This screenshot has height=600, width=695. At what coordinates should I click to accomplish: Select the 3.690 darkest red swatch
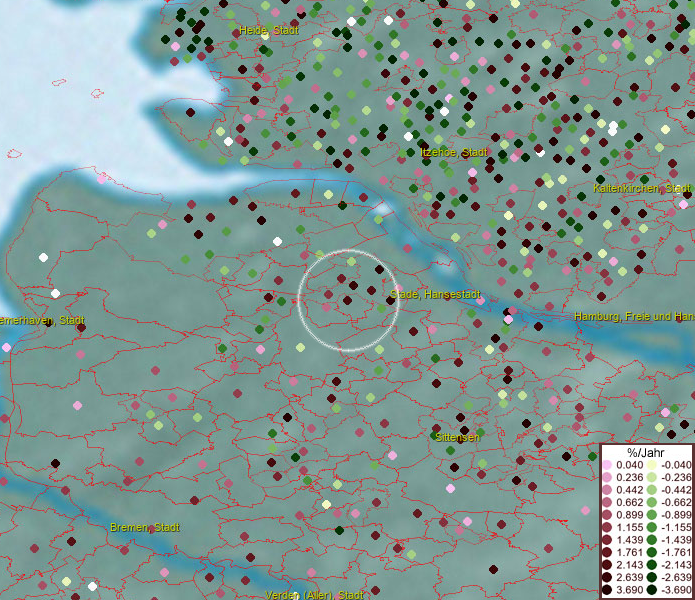pyautogui.click(x=607, y=590)
